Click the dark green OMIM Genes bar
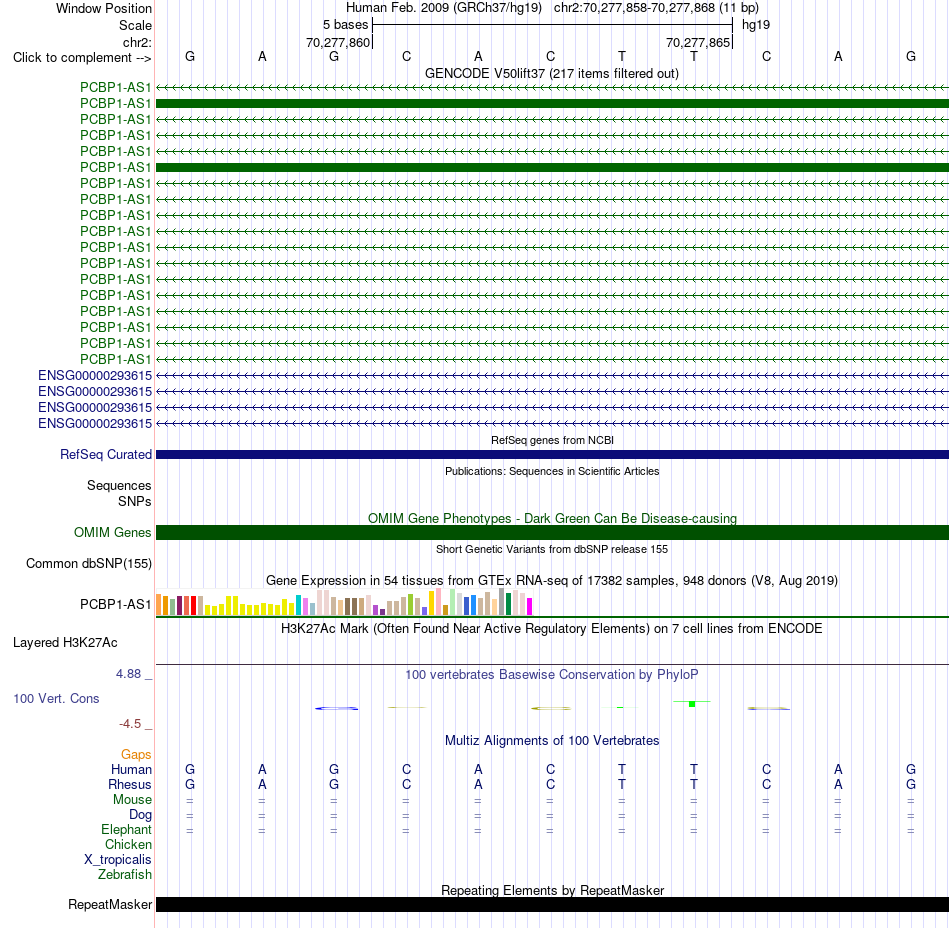The width and height of the screenshot is (950, 928). pos(552,532)
